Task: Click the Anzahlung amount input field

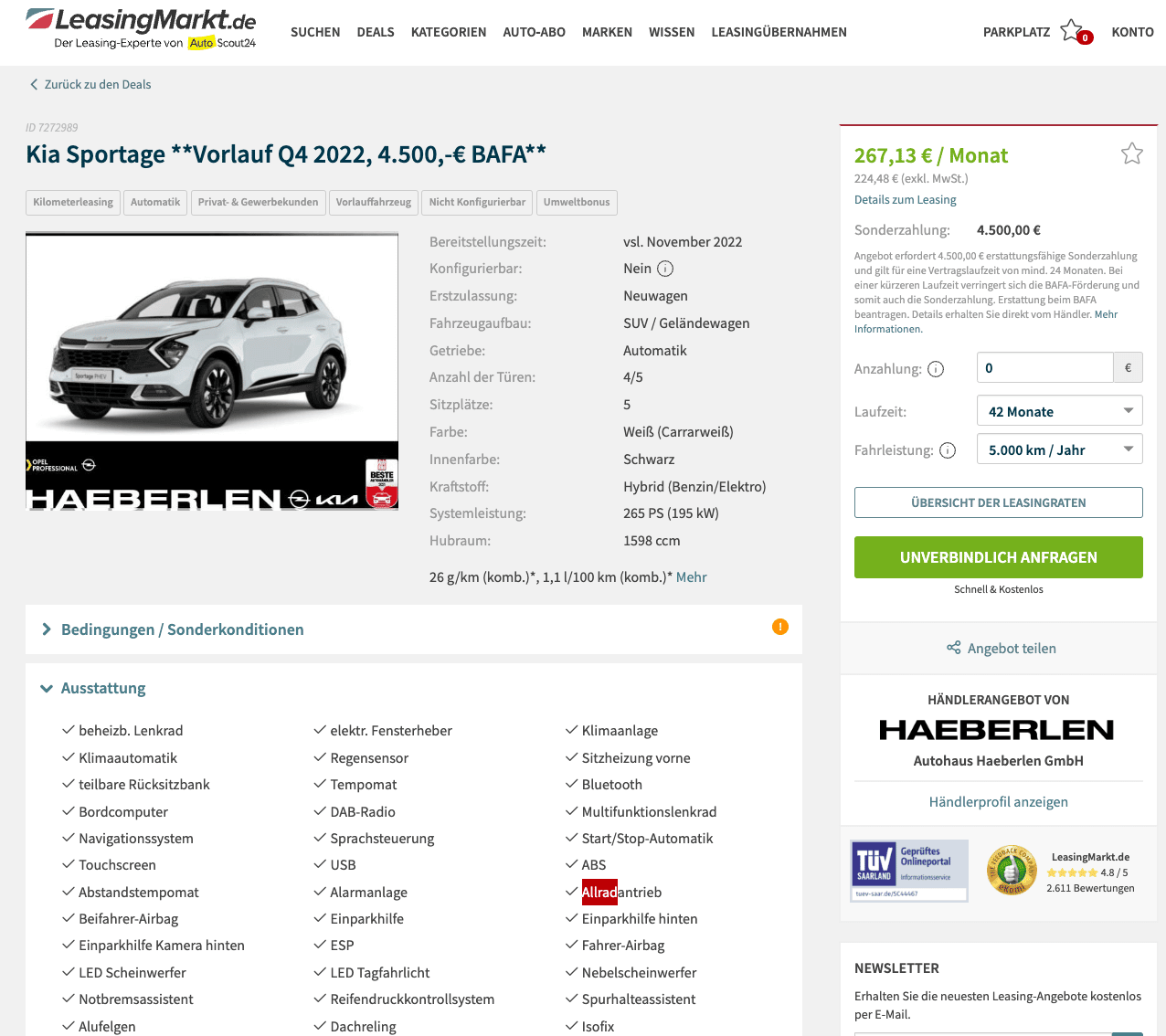Action: pos(1045,368)
